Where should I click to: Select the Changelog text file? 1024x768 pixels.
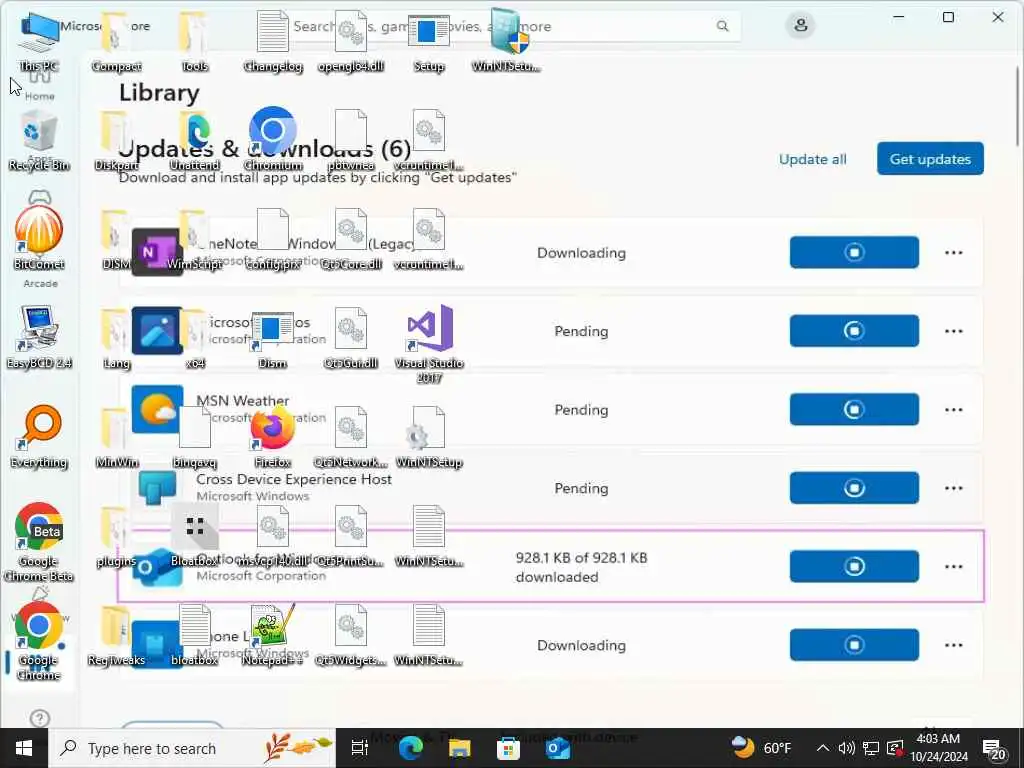tap(273, 40)
